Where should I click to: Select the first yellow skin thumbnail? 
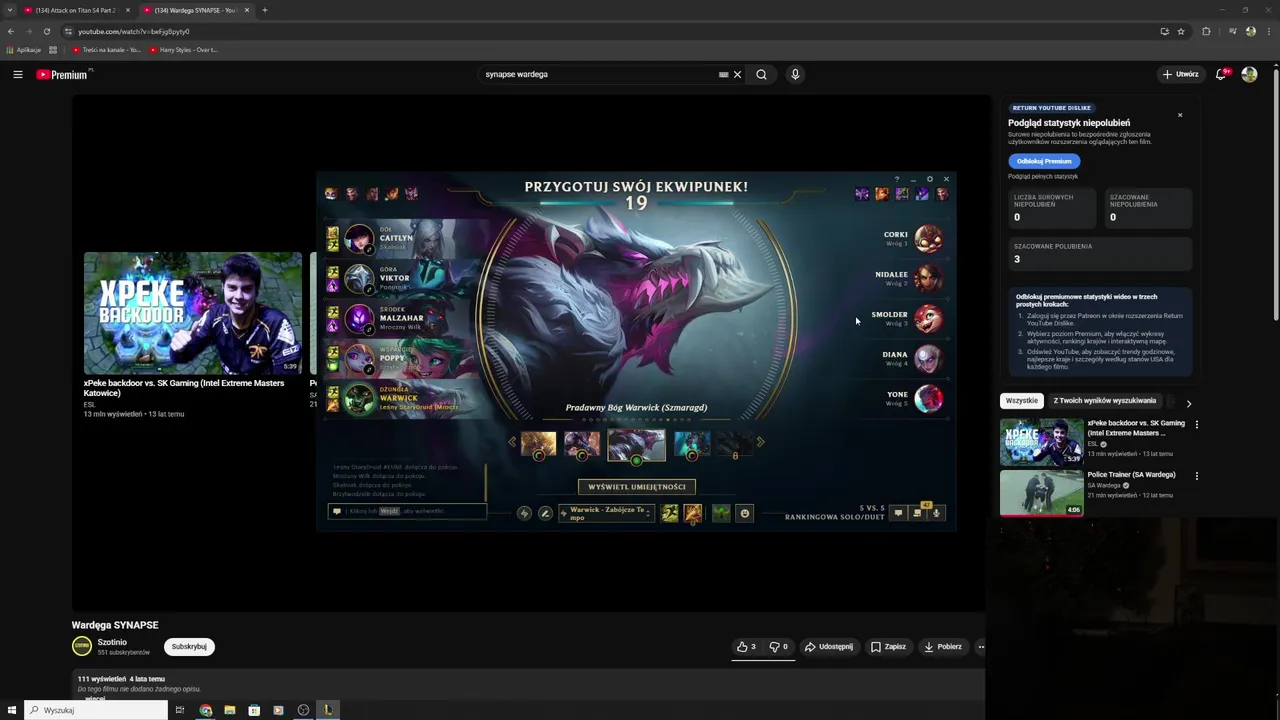(538, 444)
